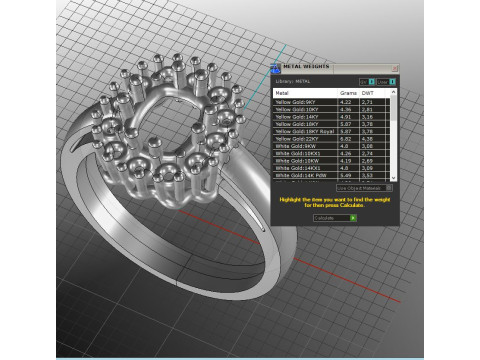Click the Calculate button

click(x=335, y=218)
